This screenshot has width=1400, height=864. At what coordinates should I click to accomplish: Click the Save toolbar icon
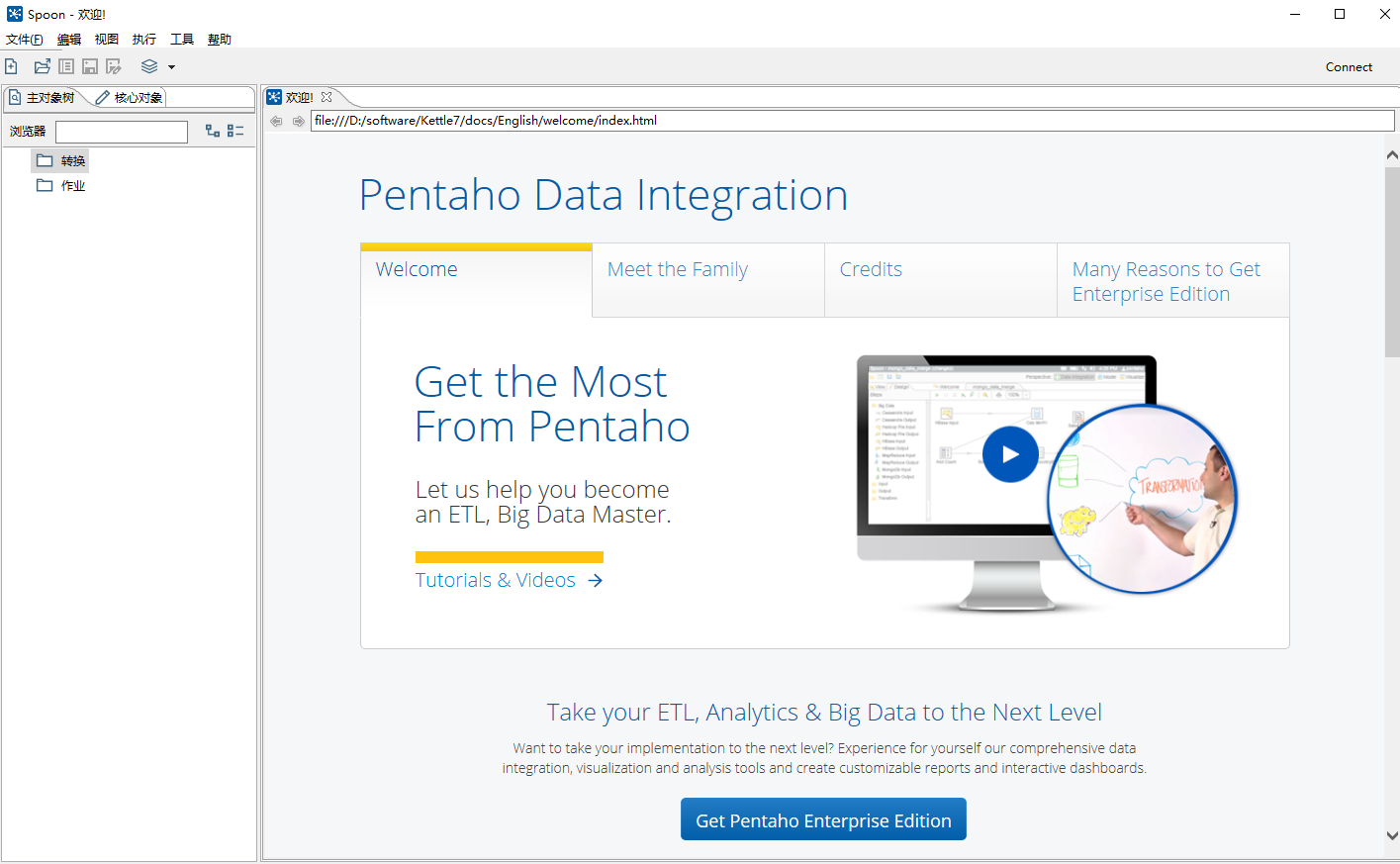[90, 66]
